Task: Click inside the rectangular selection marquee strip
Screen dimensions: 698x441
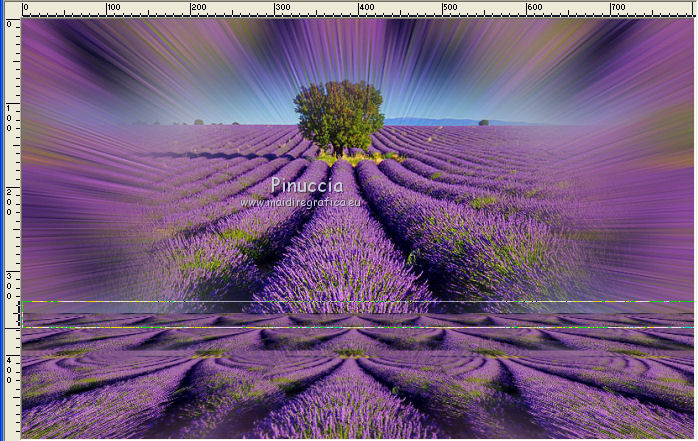Action: [x=358, y=315]
